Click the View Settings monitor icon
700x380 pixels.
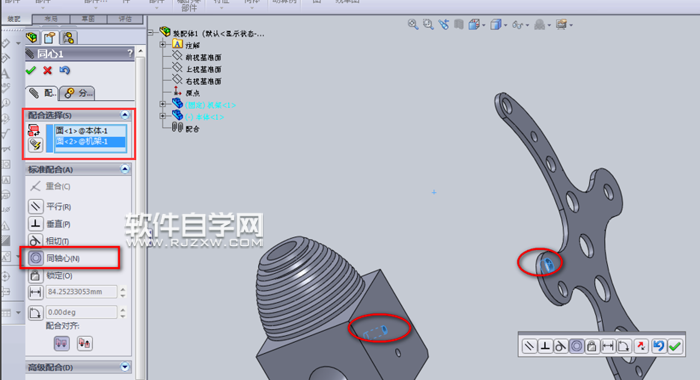point(561,25)
